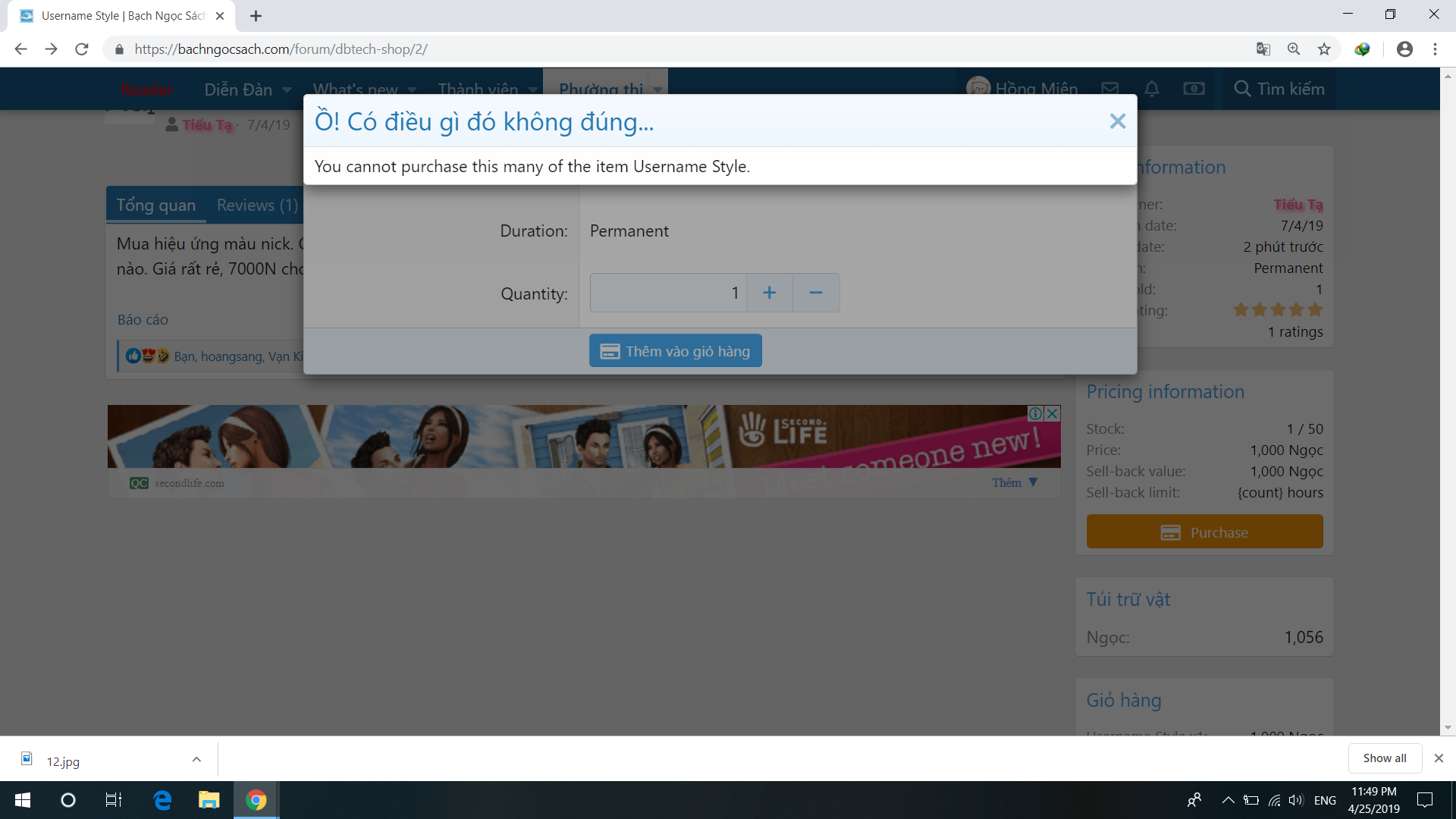Viewport: 1456px width, 819px height.
Task: Click the minus quantity stepper button
Action: tap(816, 293)
